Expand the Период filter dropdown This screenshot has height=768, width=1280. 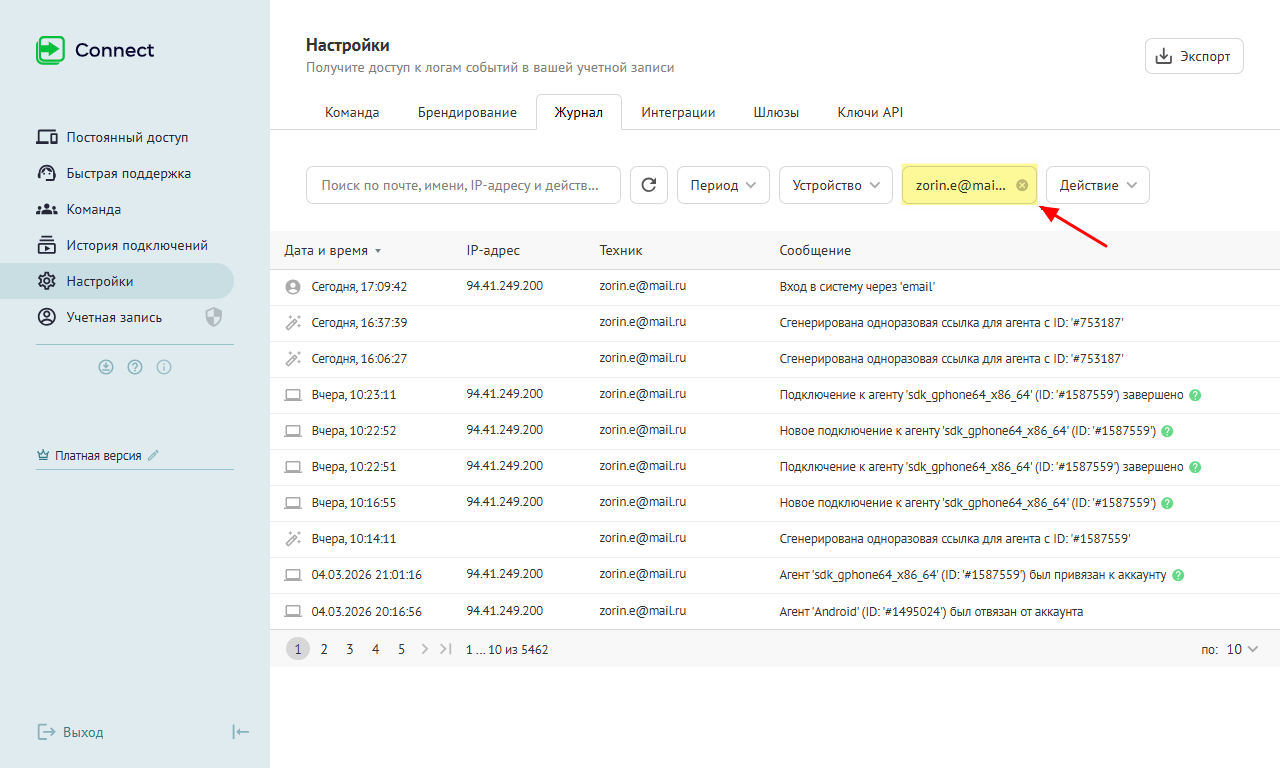coord(723,185)
